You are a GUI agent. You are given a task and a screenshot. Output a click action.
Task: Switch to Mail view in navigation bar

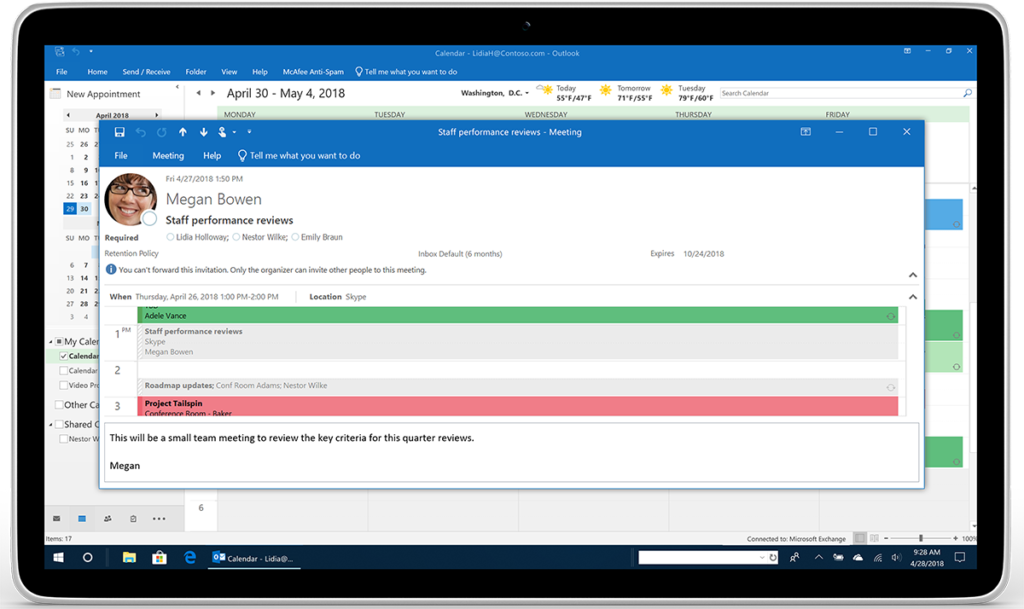[x=56, y=519]
